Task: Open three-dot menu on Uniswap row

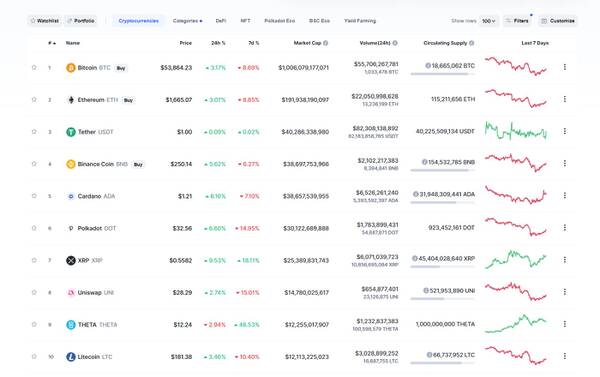Action: tap(565, 292)
